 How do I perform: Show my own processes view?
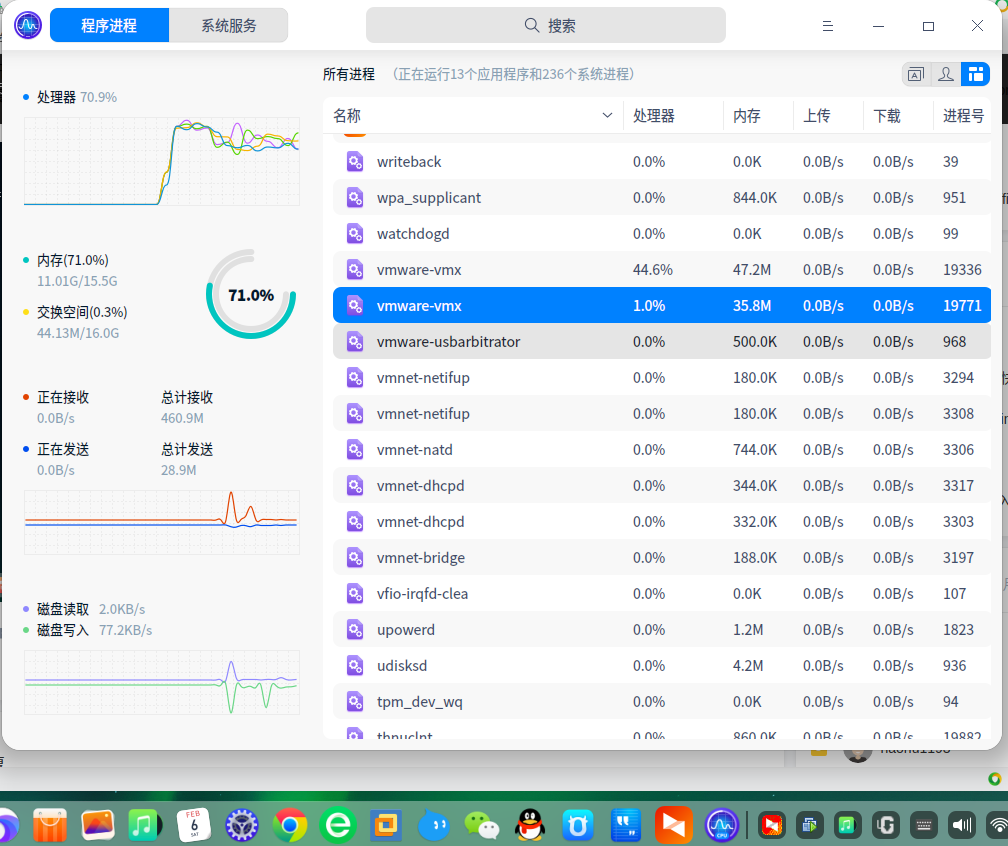click(x=946, y=75)
